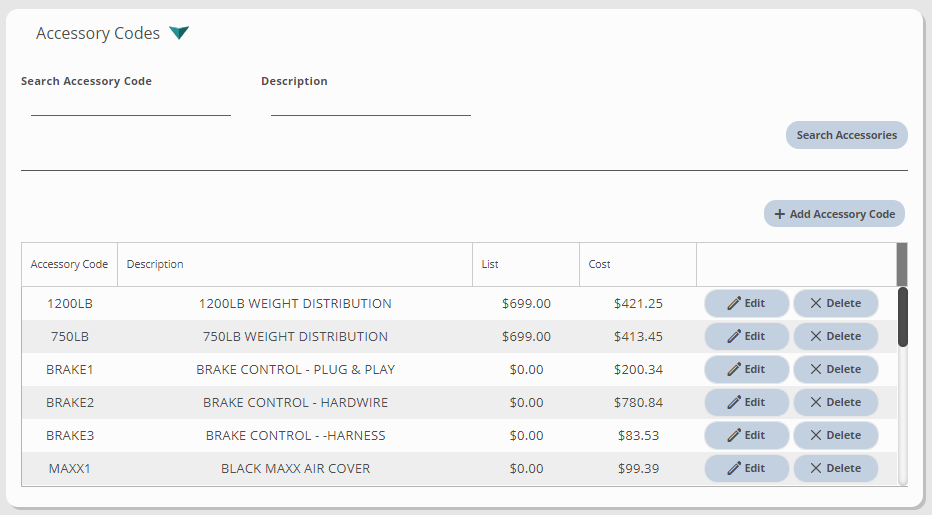Click description 1200LB WEIGHT DISTRIBUTION
Screen dimensions: 932x515
pyautogui.click(x=295, y=303)
